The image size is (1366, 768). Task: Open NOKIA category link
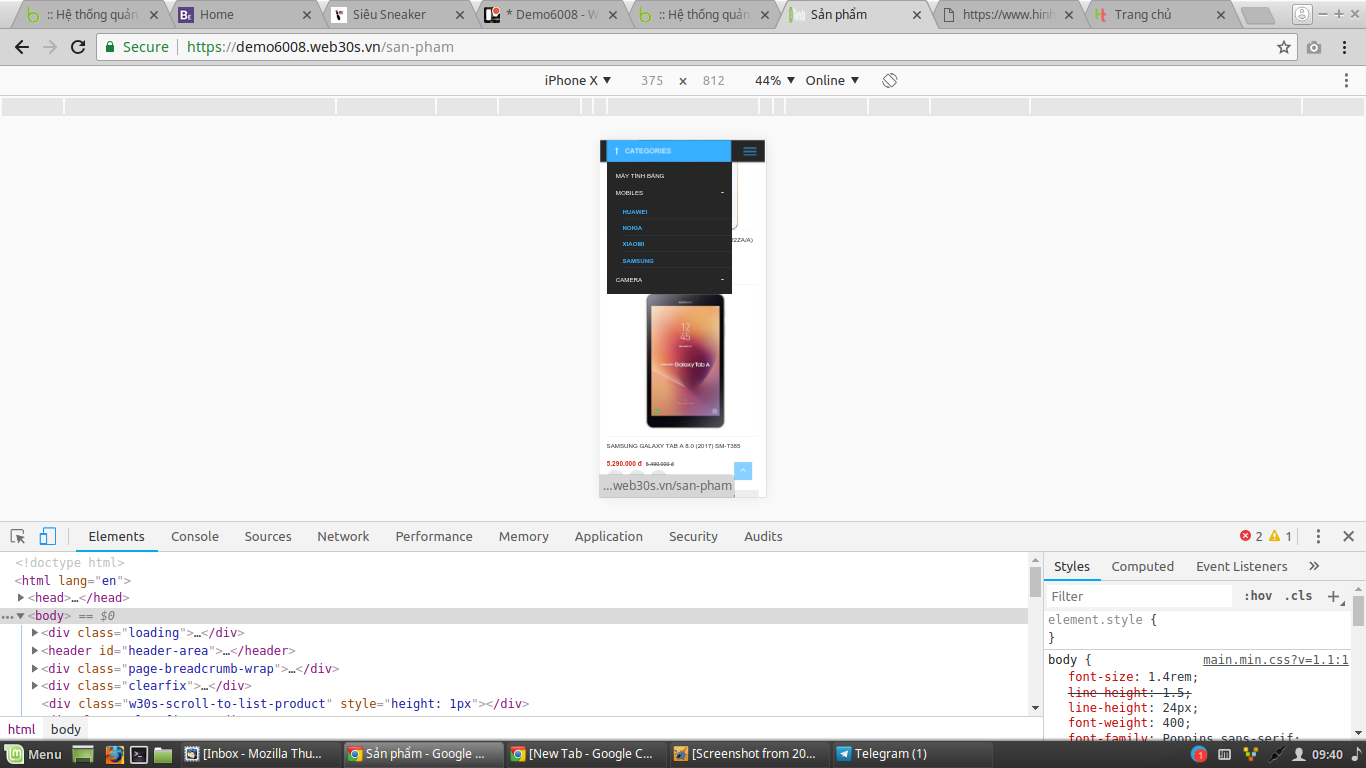click(632, 228)
